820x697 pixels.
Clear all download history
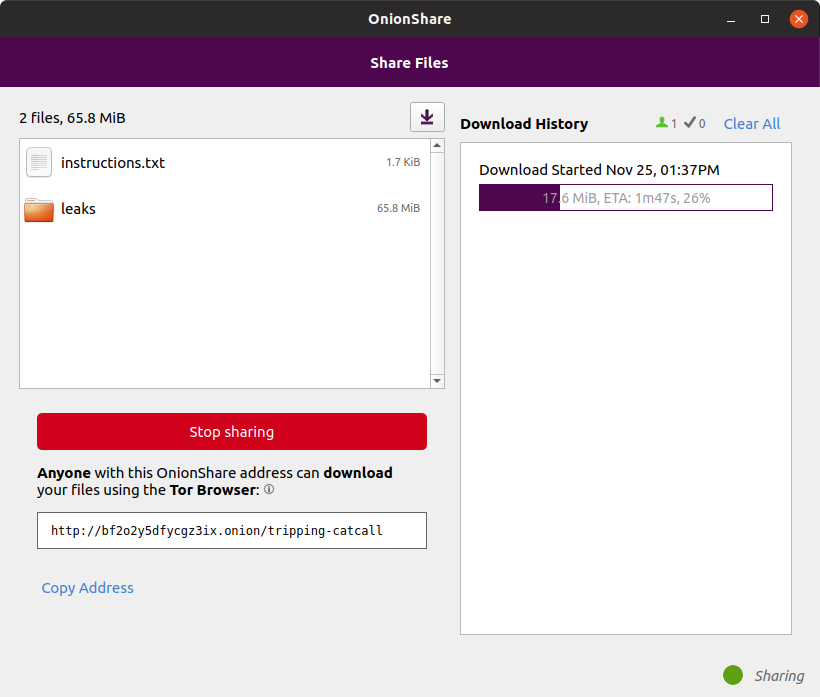[x=751, y=124]
